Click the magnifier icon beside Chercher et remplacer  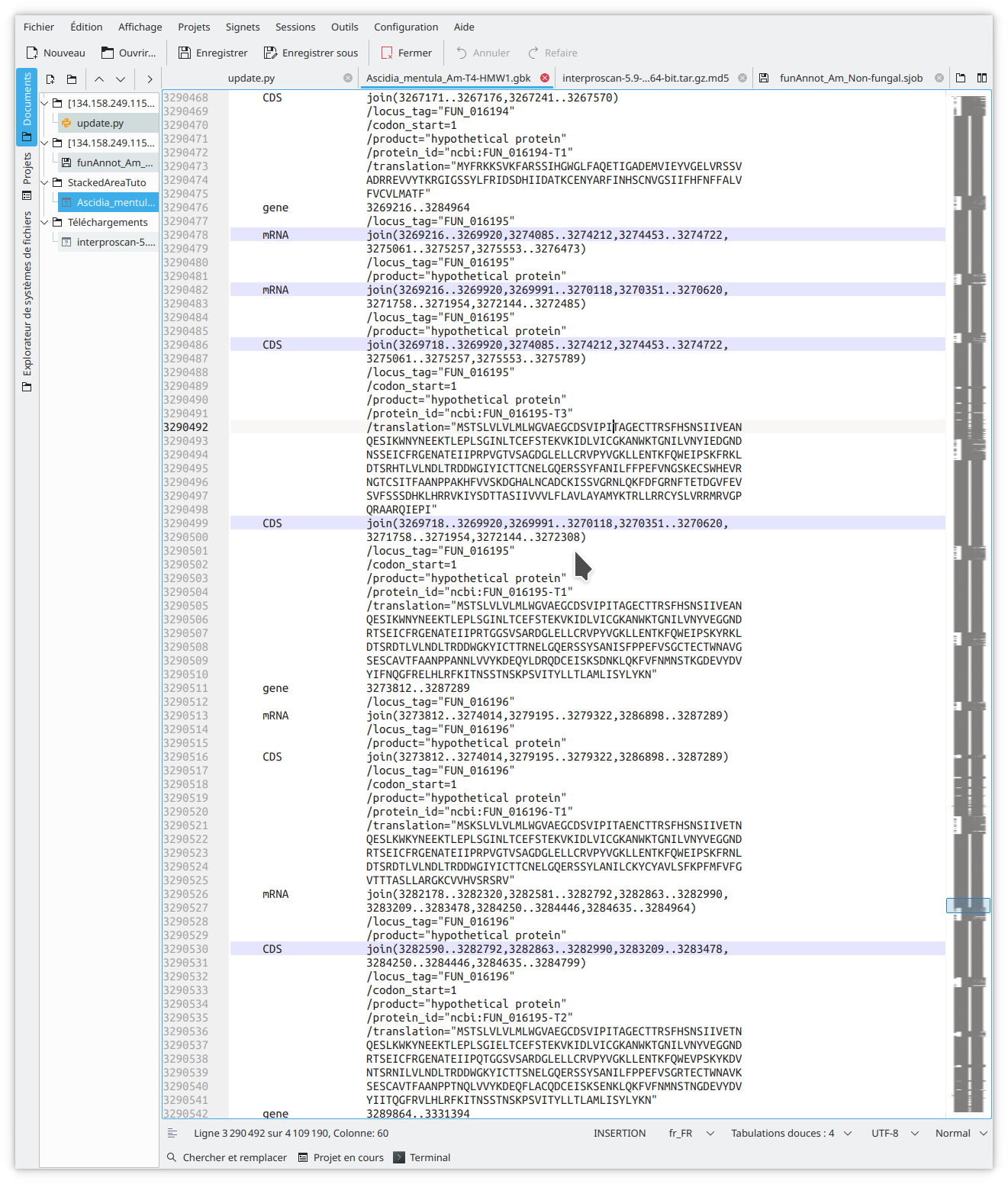pyautogui.click(x=172, y=1157)
